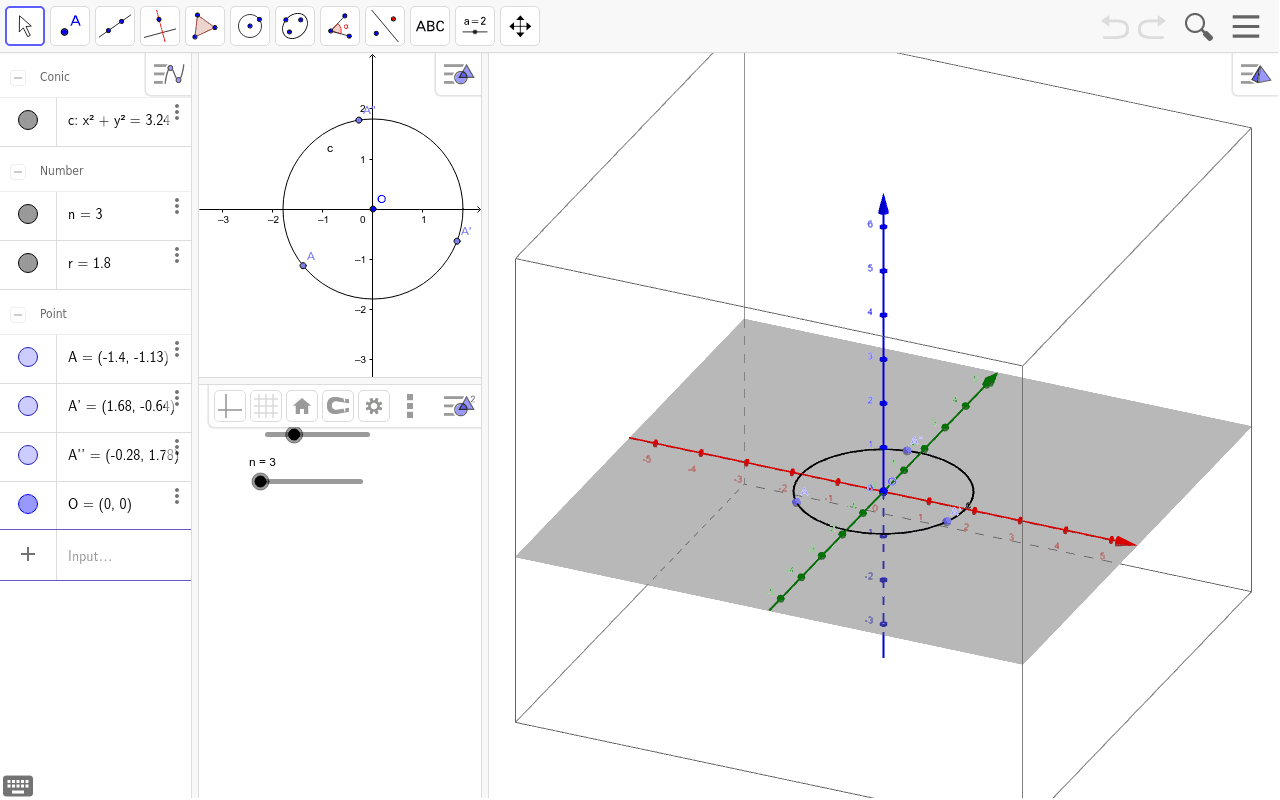Toggle visibility of point O
Image resolution: width=1280 pixels, height=800 pixels.
click(28, 504)
